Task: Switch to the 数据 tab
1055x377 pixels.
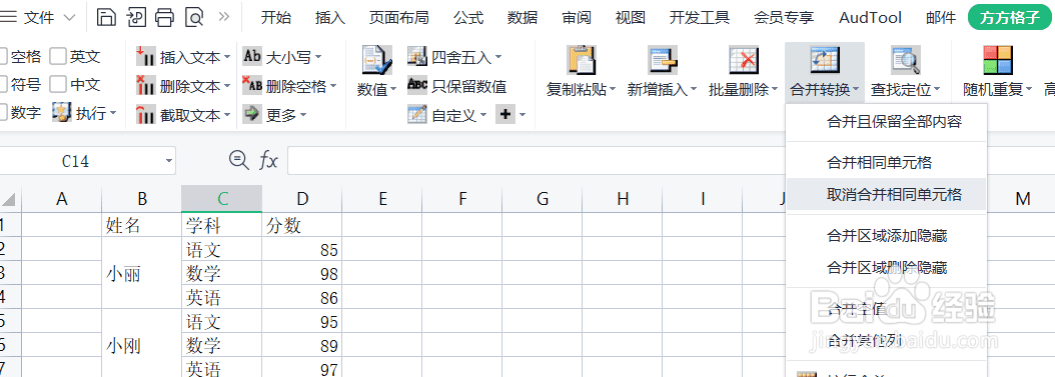Action: click(522, 18)
